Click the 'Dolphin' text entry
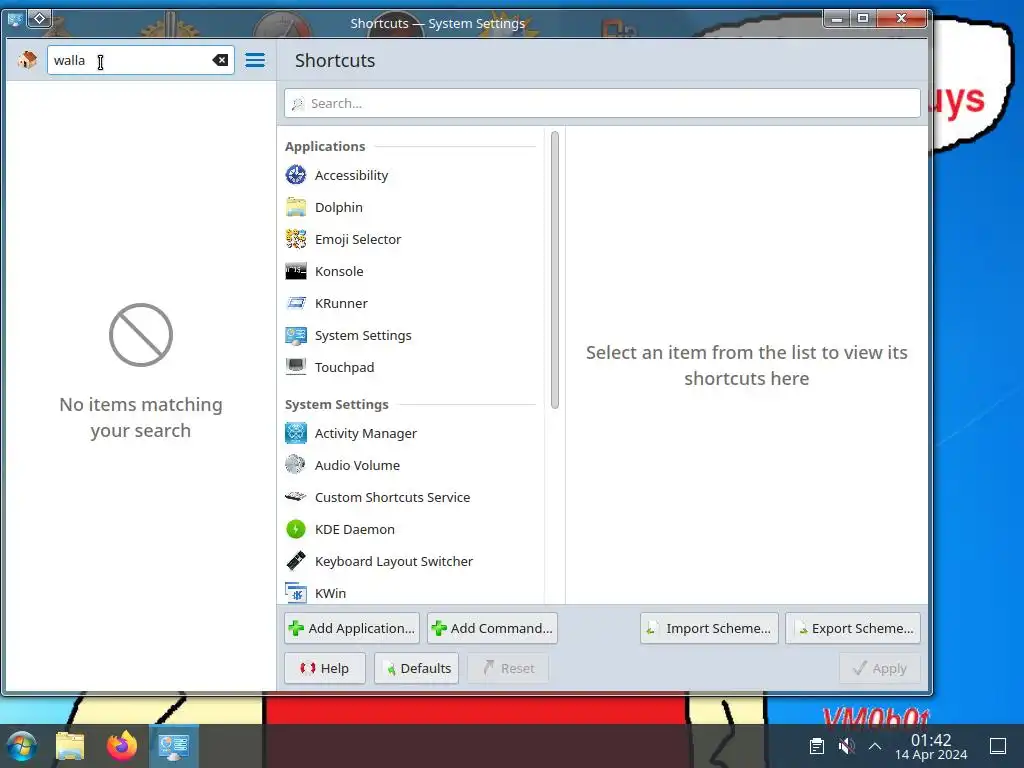Viewport: 1024px width, 768px height. pyautogui.click(x=338, y=207)
